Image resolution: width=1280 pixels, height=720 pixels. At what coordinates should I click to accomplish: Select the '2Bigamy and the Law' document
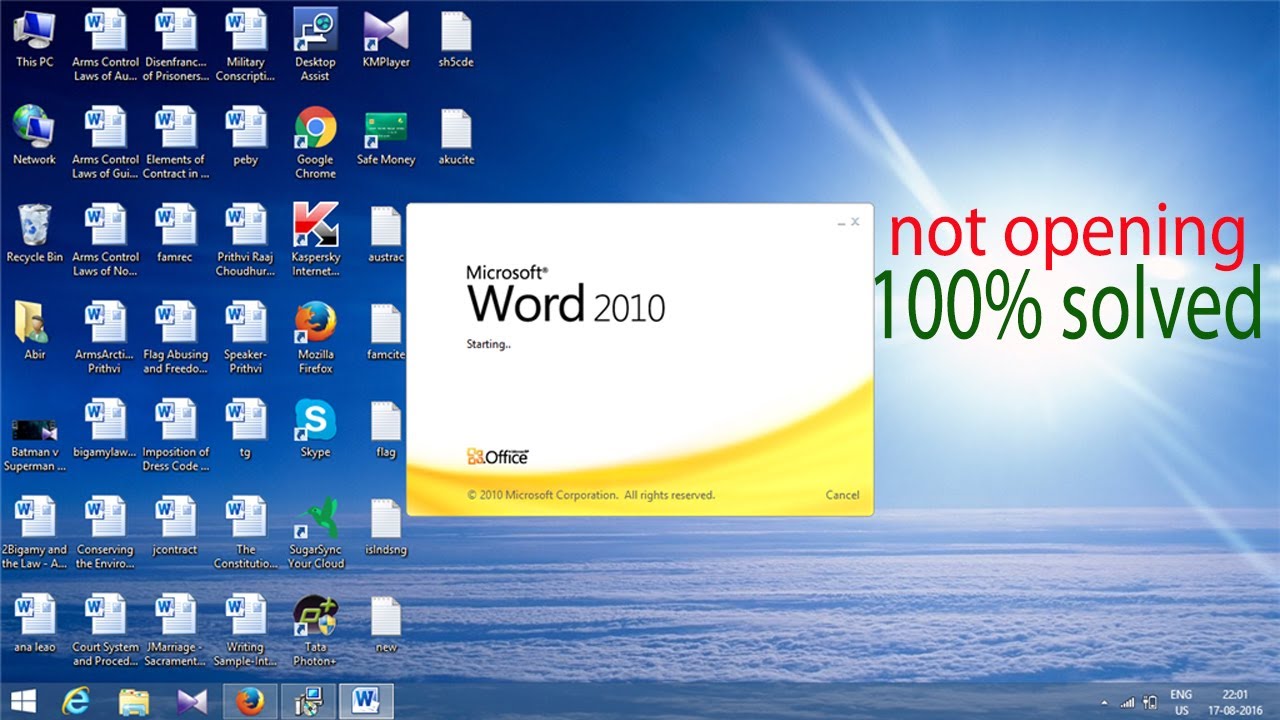(x=34, y=534)
